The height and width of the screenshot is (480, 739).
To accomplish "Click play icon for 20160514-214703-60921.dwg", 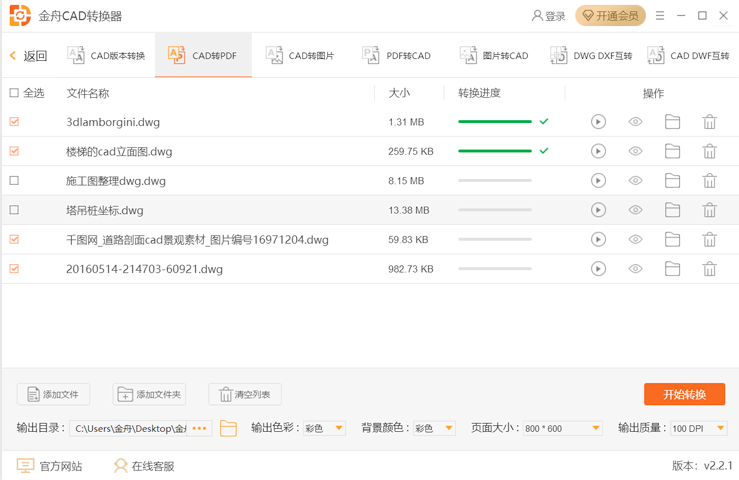I will (x=598, y=269).
